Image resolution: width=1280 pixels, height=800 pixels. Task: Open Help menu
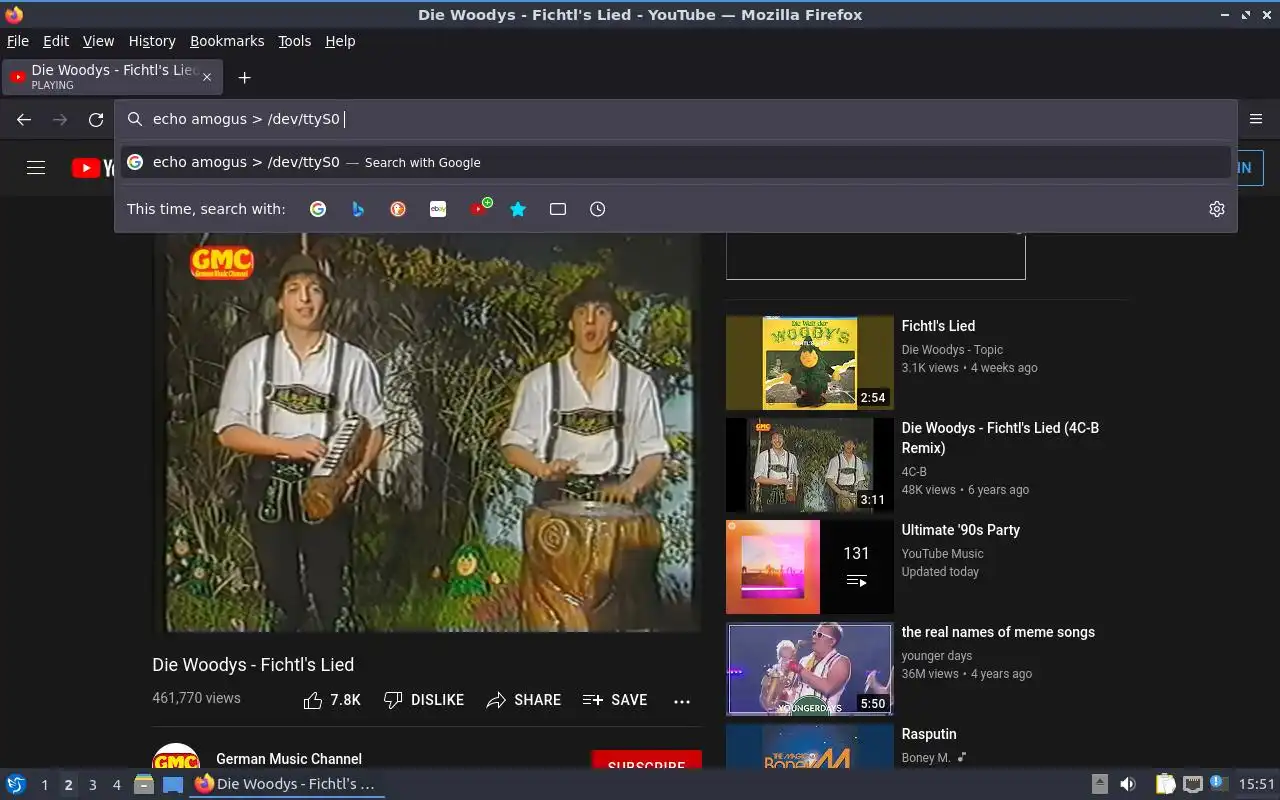(340, 41)
